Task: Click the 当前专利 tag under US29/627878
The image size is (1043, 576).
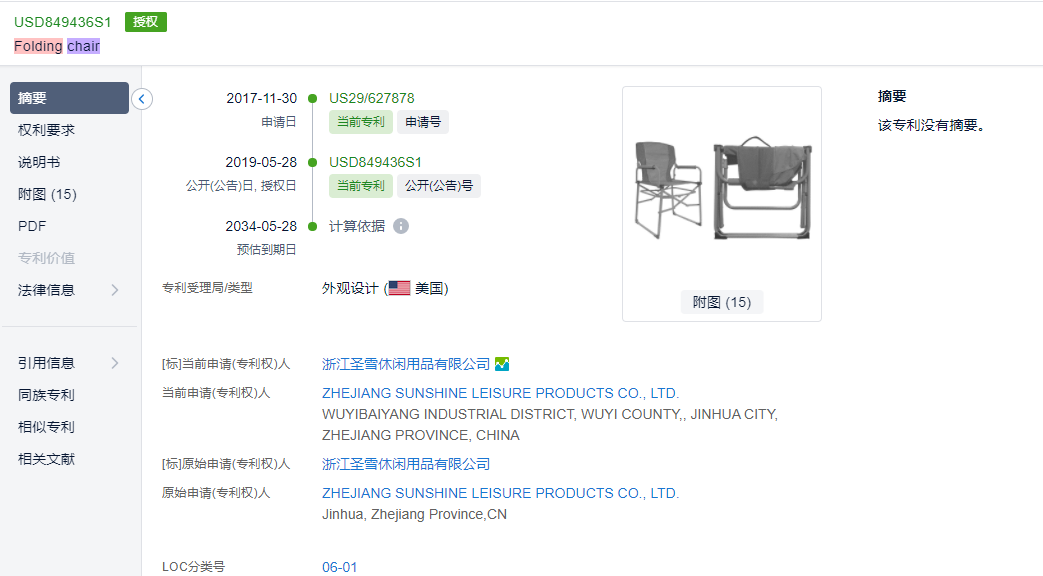Action: click(x=361, y=122)
